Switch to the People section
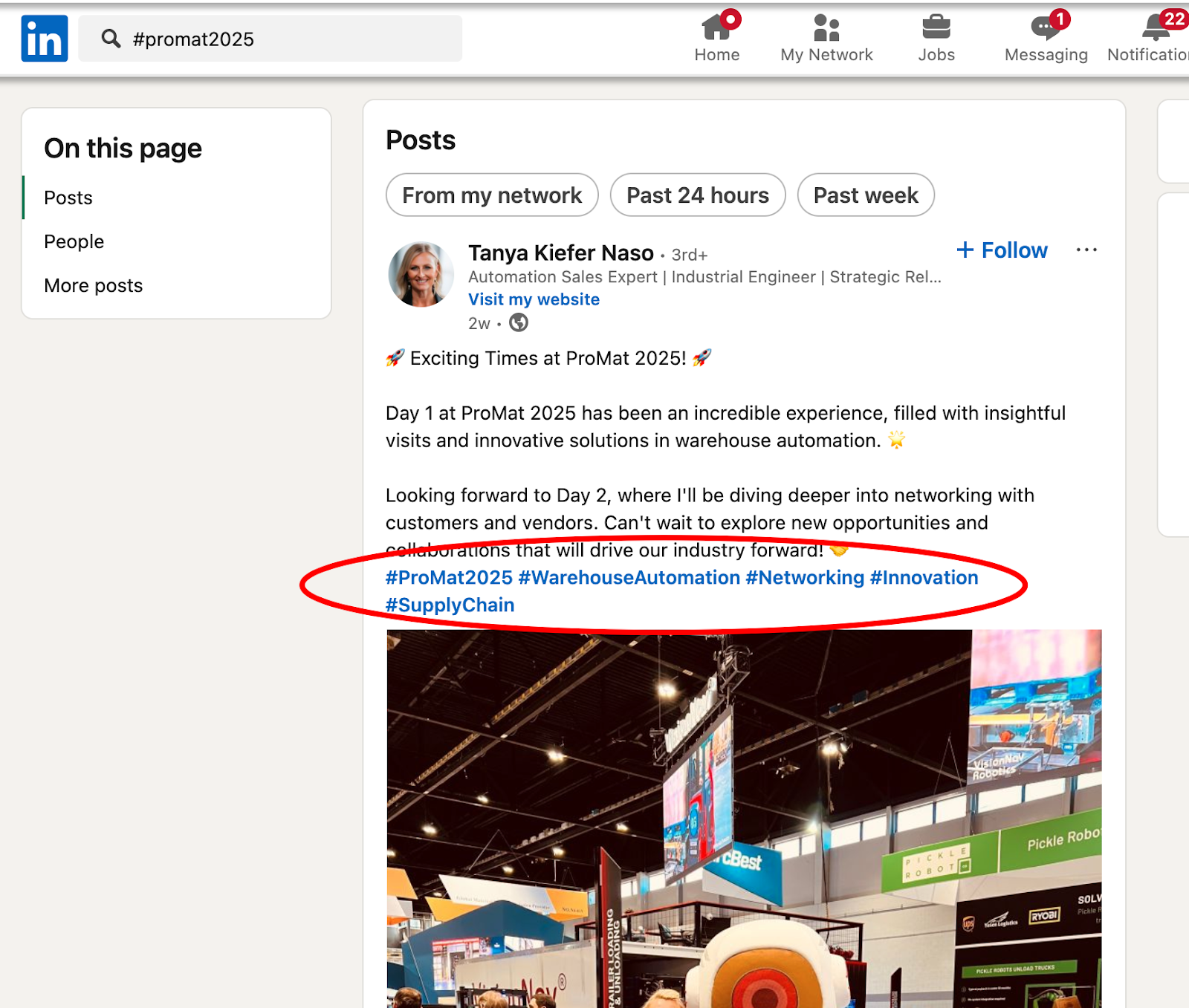Viewport: 1189px width, 1008px height. [74, 241]
